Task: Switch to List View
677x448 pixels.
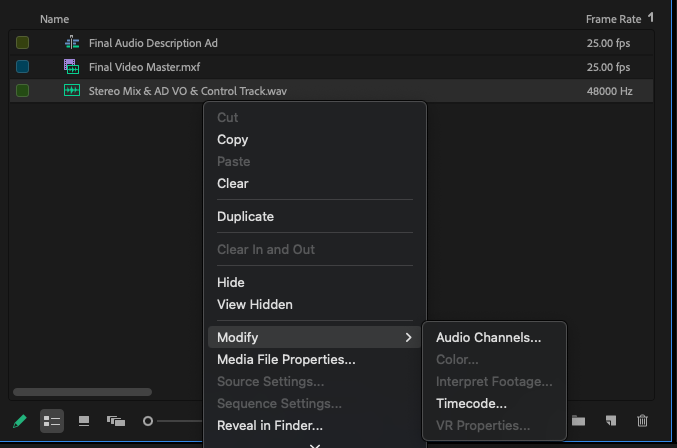Action: (x=52, y=421)
